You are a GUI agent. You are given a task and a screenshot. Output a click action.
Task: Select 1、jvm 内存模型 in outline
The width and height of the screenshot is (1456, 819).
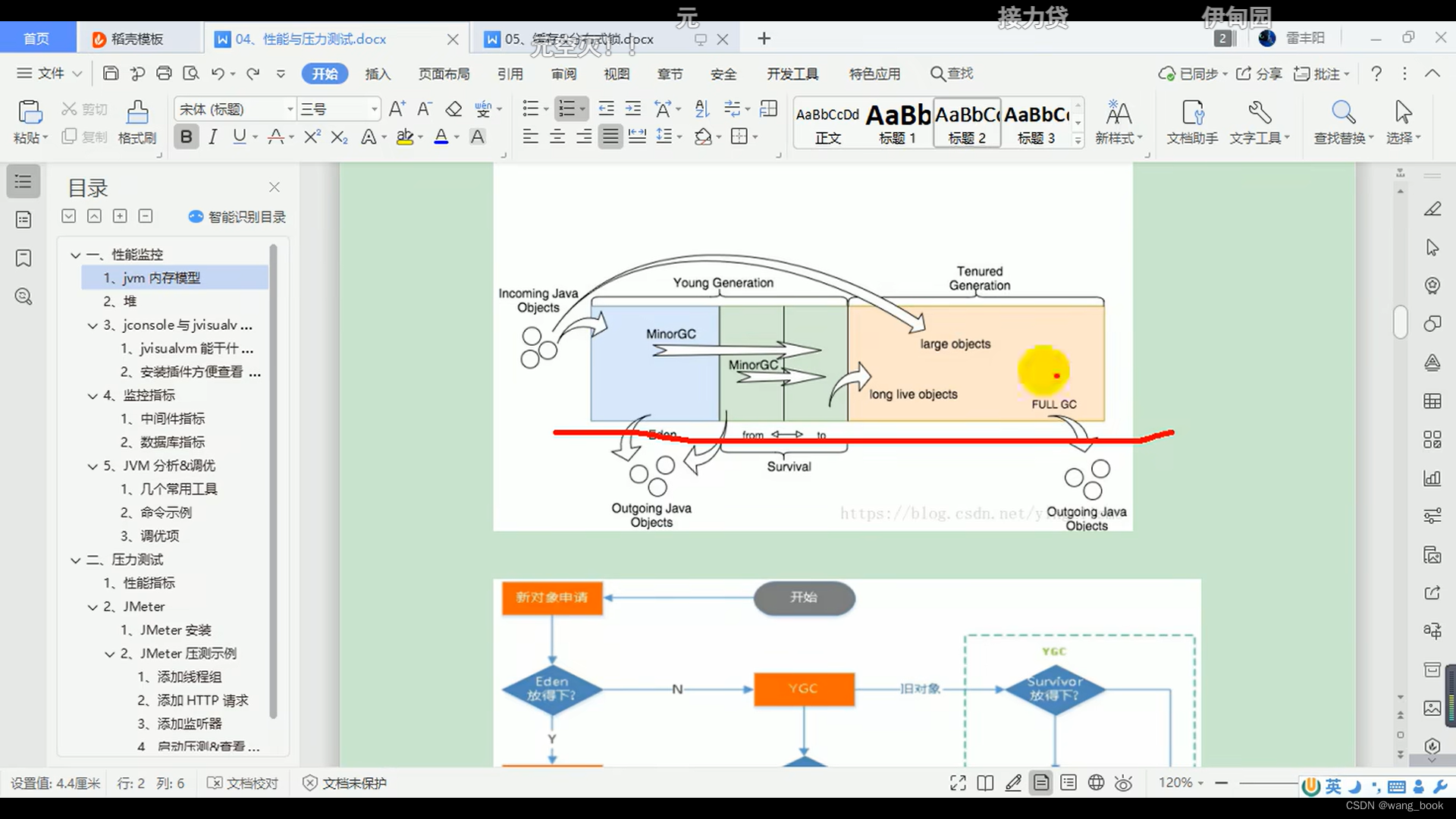pos(174,278)
